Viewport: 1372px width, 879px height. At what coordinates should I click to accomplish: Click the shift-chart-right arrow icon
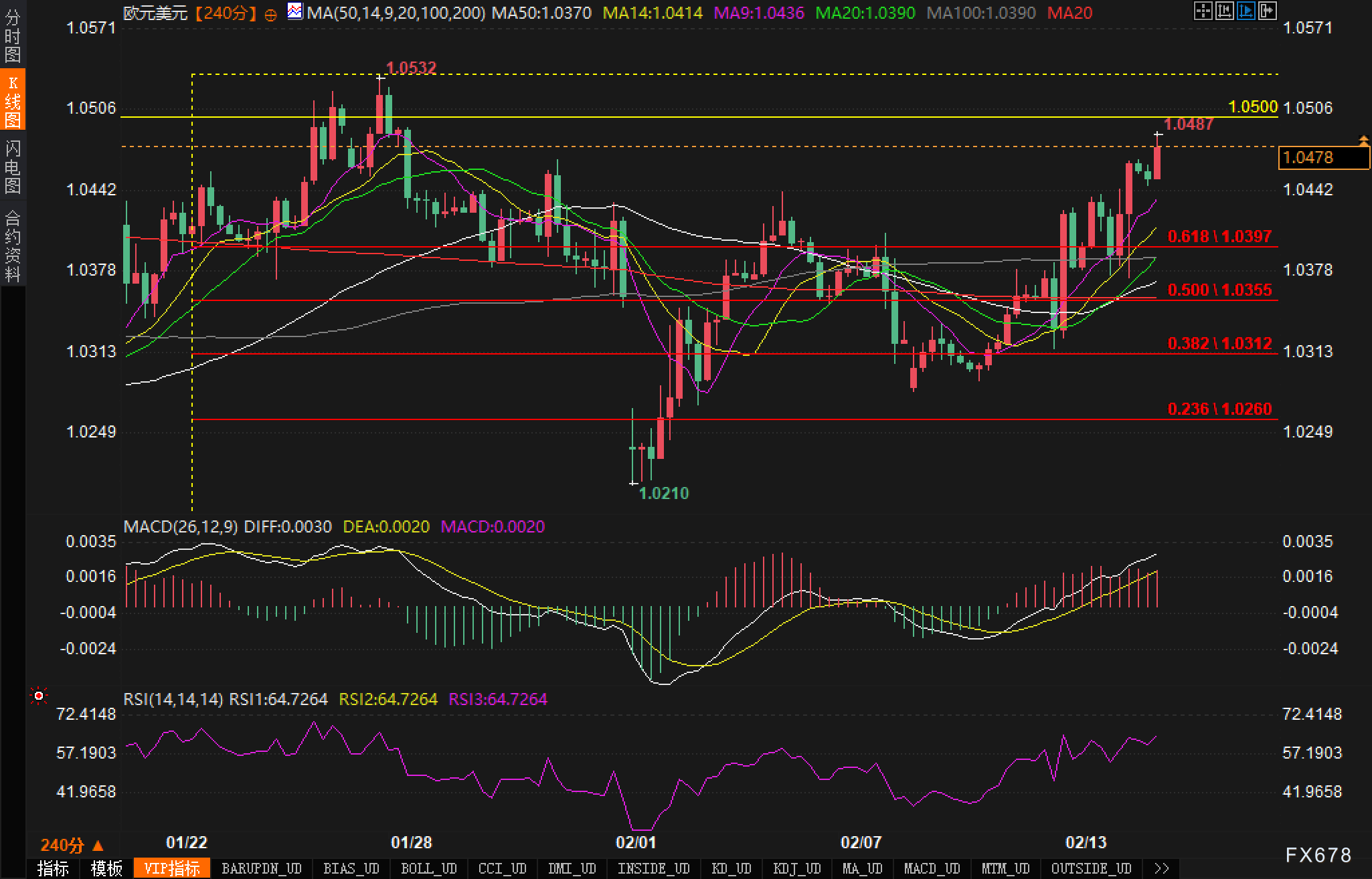(x=1267, y=11)
